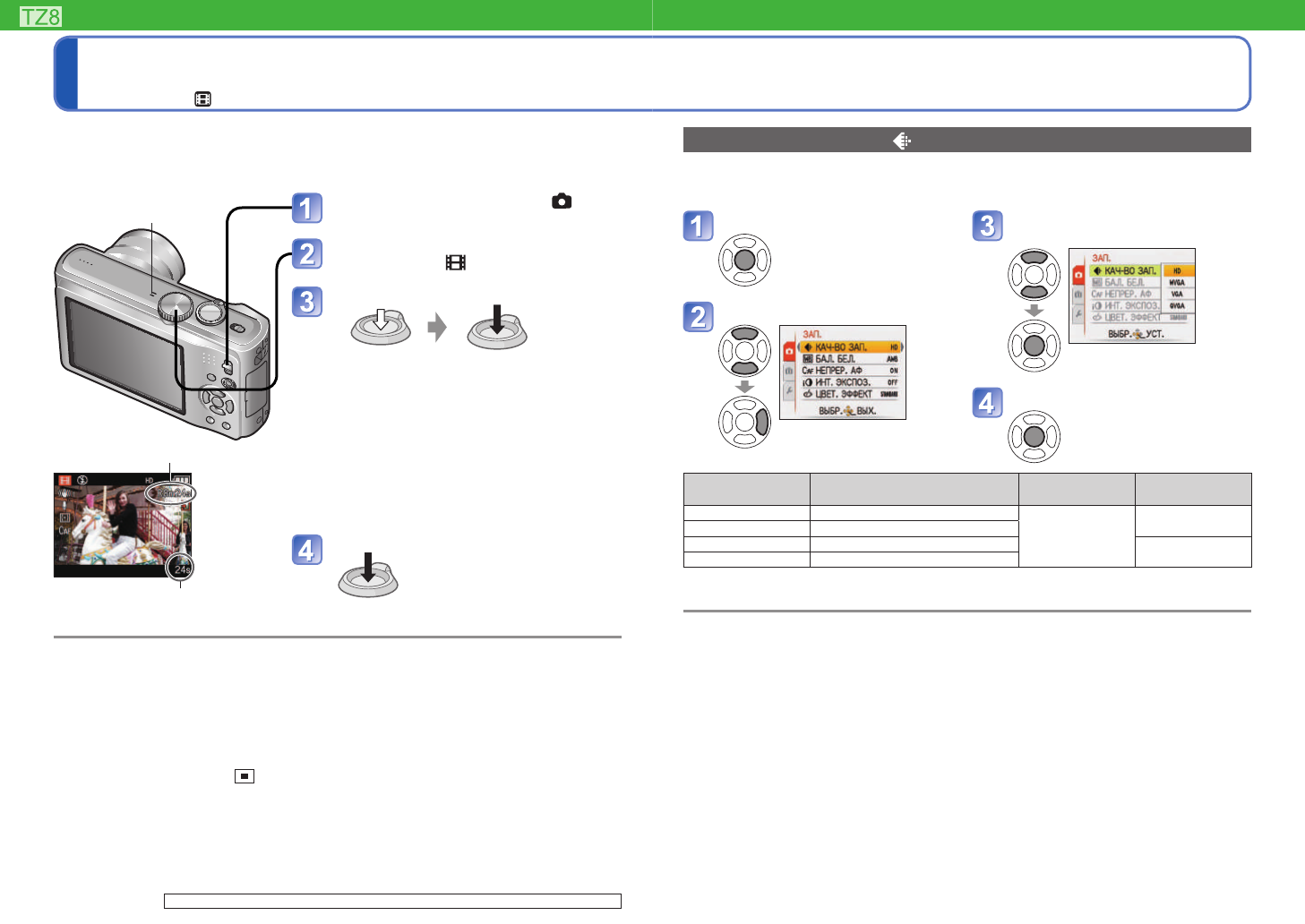Click MENU/SET center button illustration beside right-panel step 1
The width and height of the screenshot is (1305, 924).
(744, 261)
